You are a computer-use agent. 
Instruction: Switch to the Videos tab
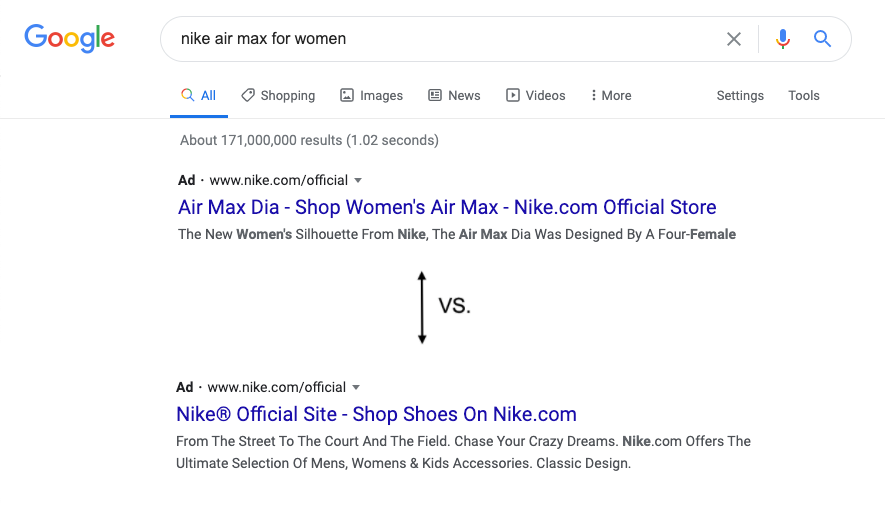[535, 96]
